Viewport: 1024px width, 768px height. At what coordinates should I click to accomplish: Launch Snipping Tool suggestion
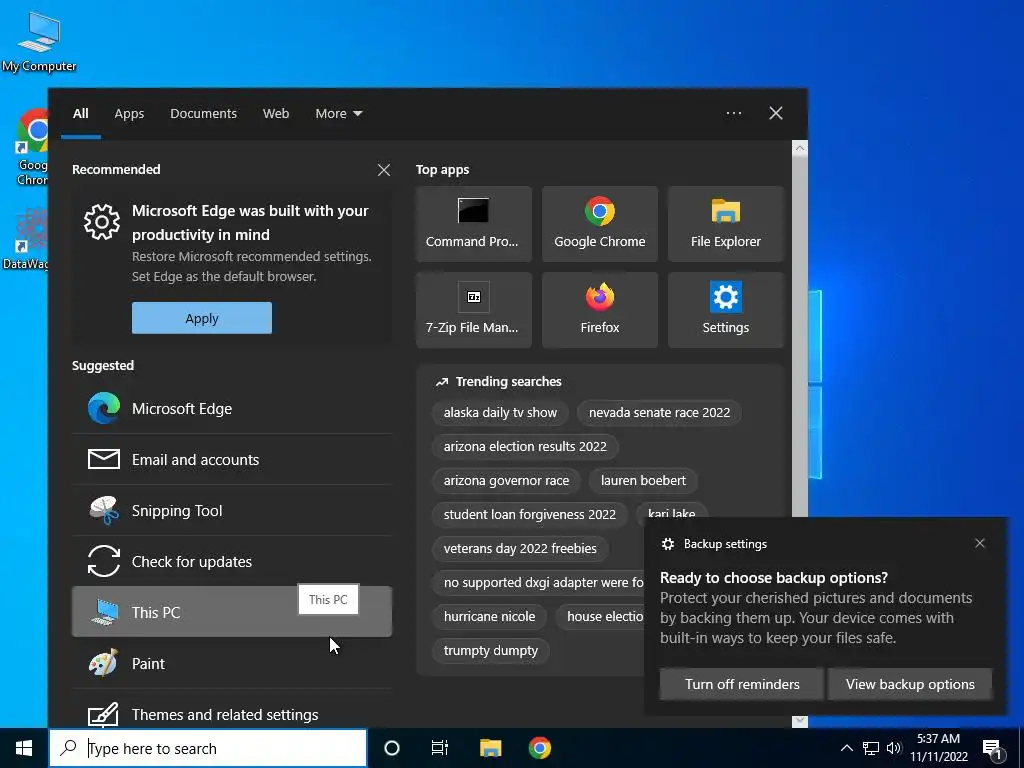tap(232, 510)
